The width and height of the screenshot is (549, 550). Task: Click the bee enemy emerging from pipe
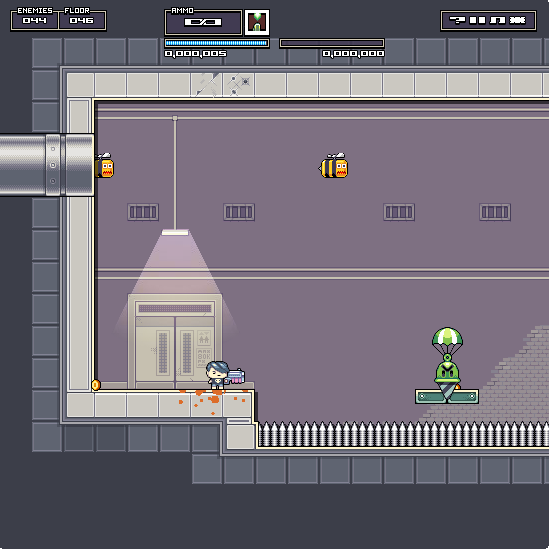[x=105, y=166]
